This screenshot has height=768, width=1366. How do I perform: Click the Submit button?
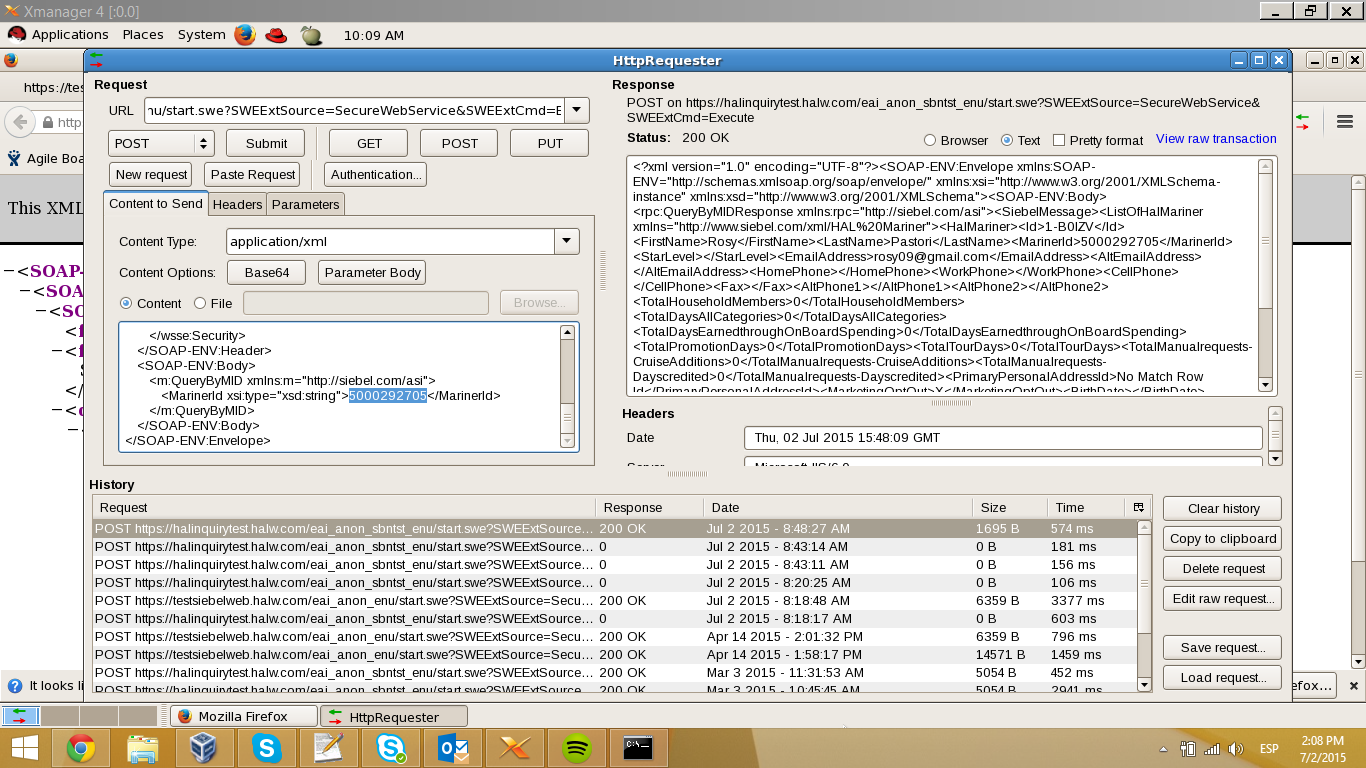click(266, 143)
